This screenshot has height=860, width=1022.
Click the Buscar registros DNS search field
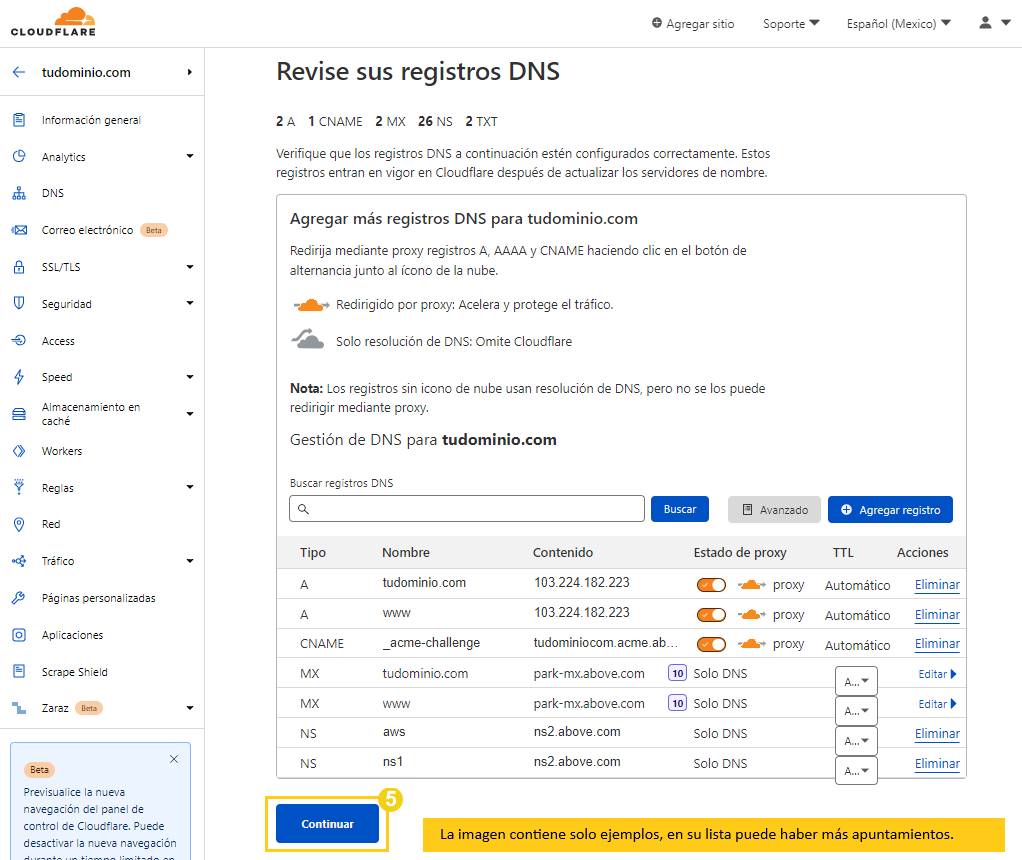[467, 509]
